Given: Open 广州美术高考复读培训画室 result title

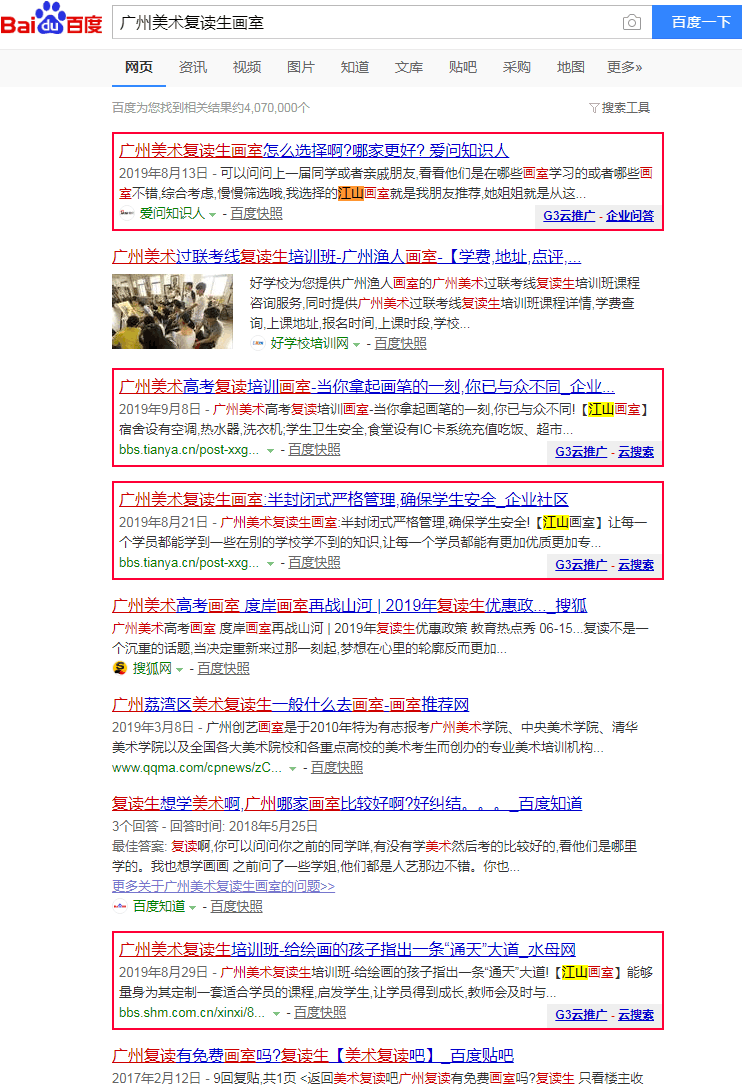Looking at the screenshot, I should tap(366, 387).
